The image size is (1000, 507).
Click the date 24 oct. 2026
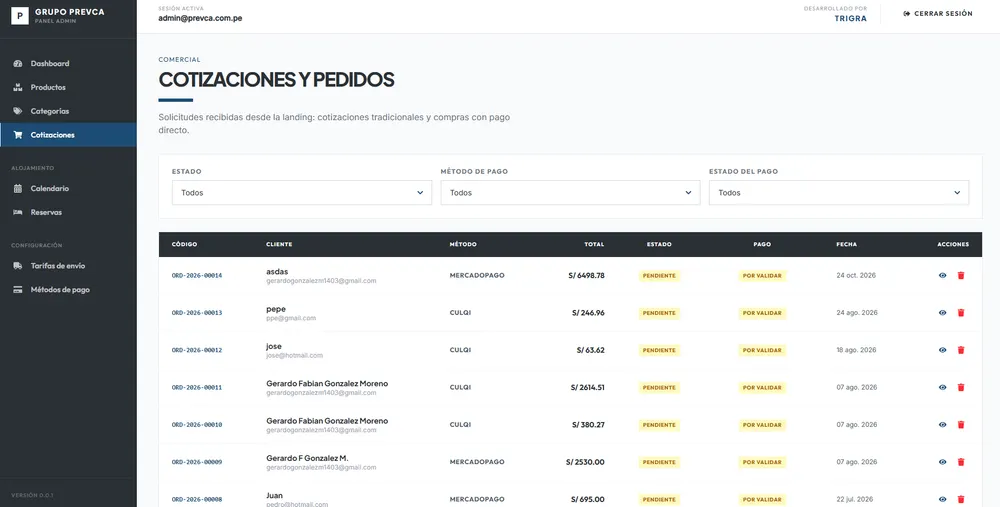(856, 276)
